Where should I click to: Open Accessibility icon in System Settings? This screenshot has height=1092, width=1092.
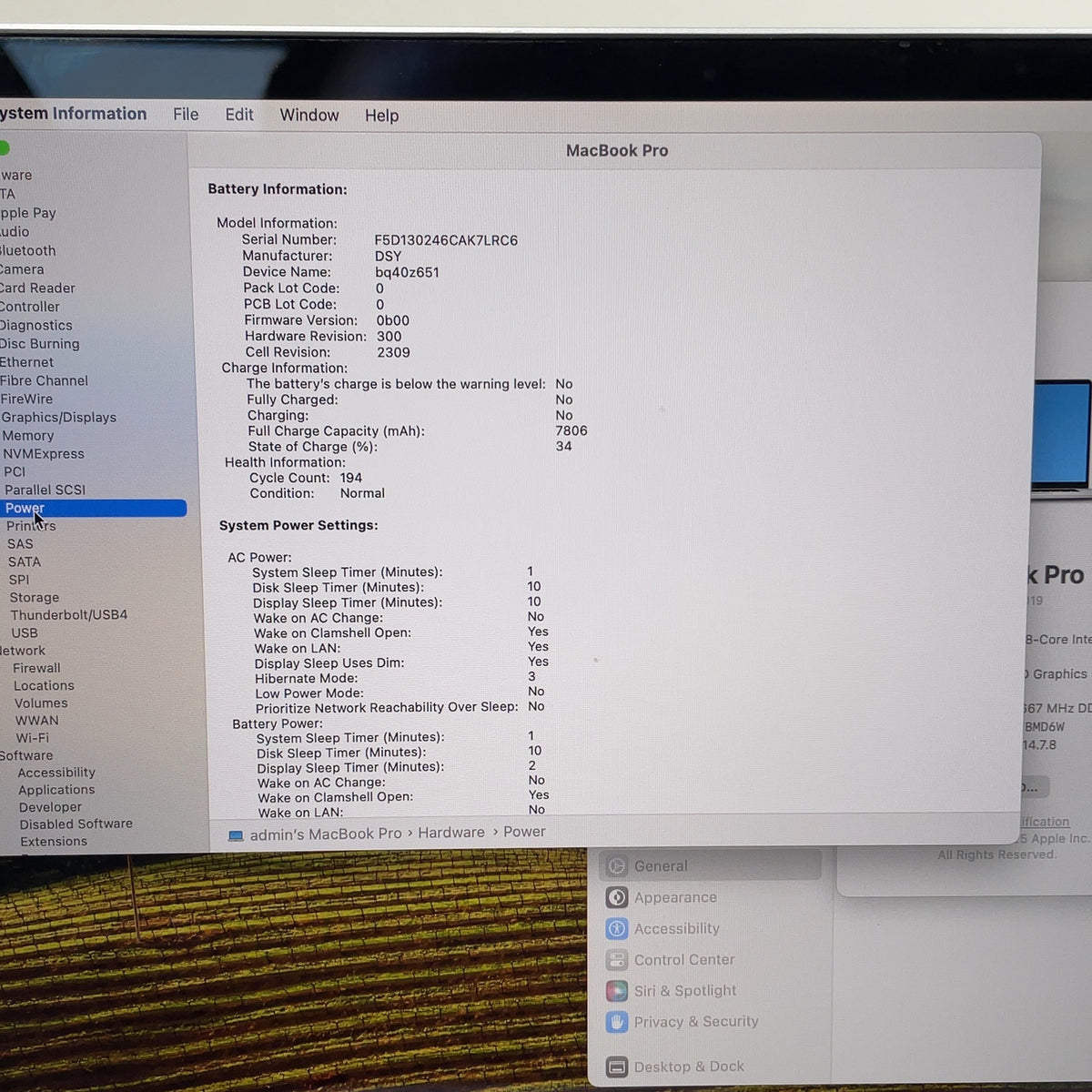click(x=617, y=928)
